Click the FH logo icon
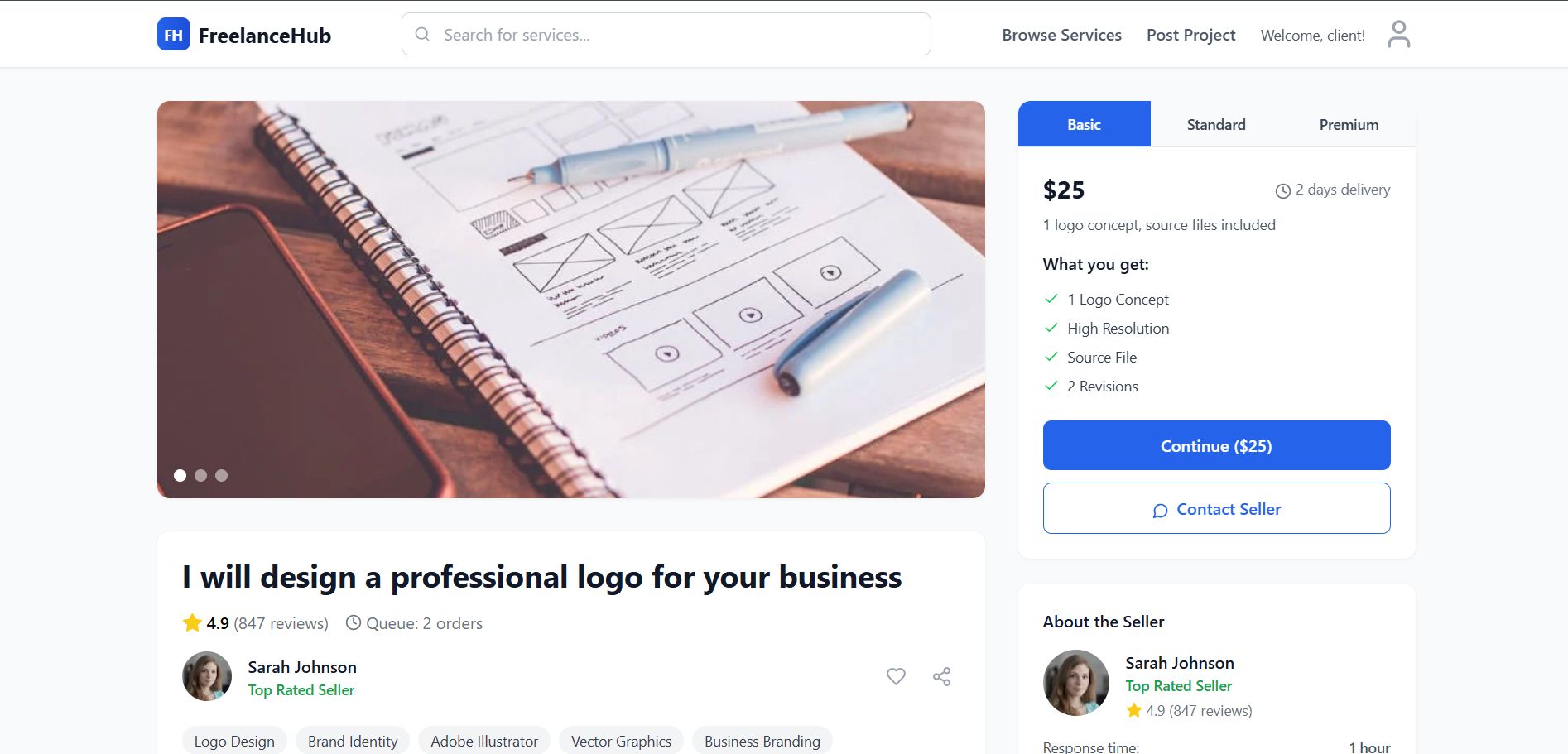Screen dimensions: 1568x754 [174, 35]
